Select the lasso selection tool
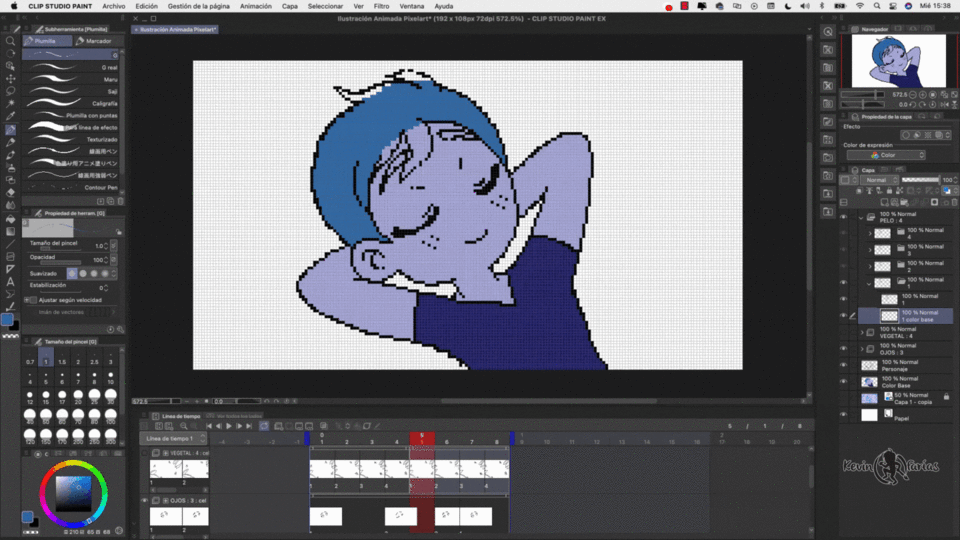 click(10, 91)
